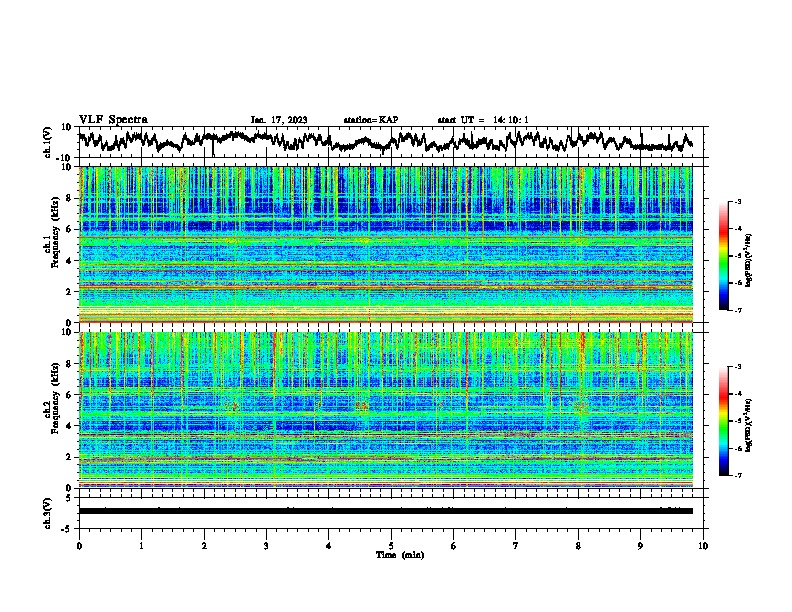Click the time axis tick label "7"
The height and width of the screenshot is (612, 792).
[516, 546]
